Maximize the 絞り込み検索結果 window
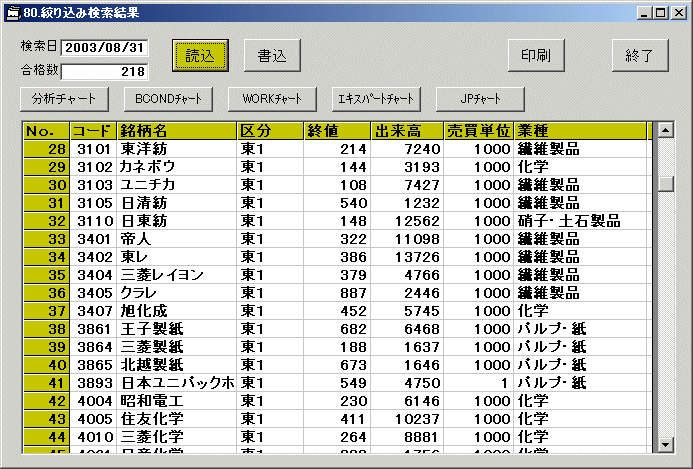 pyautogui.click(x=660, y=13)
